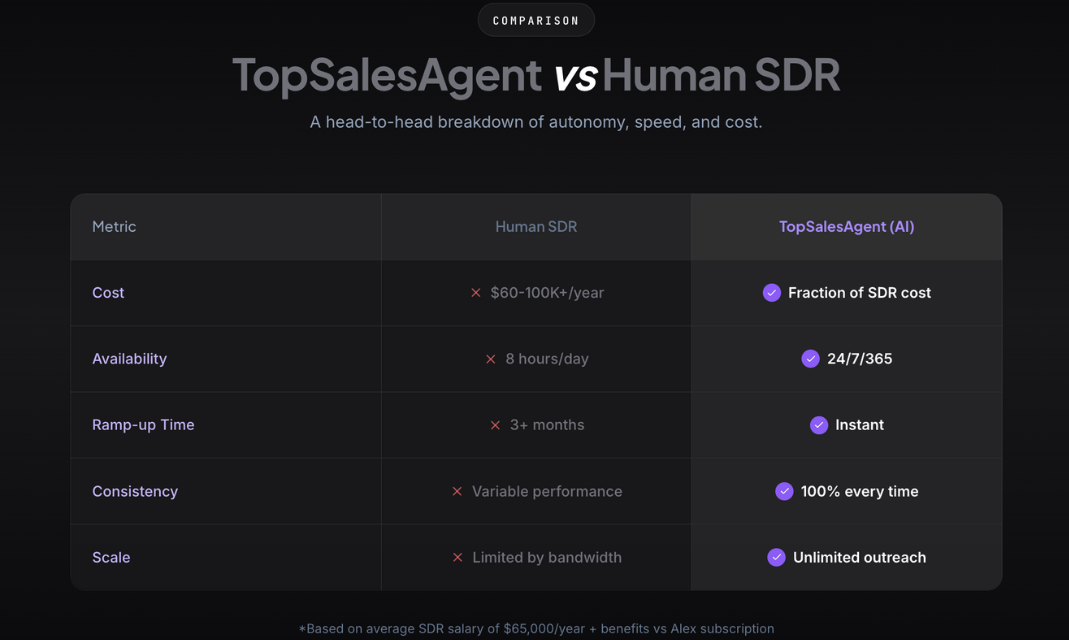
Task: Select the 'Human SDR' column header
Action: (536, 226)
